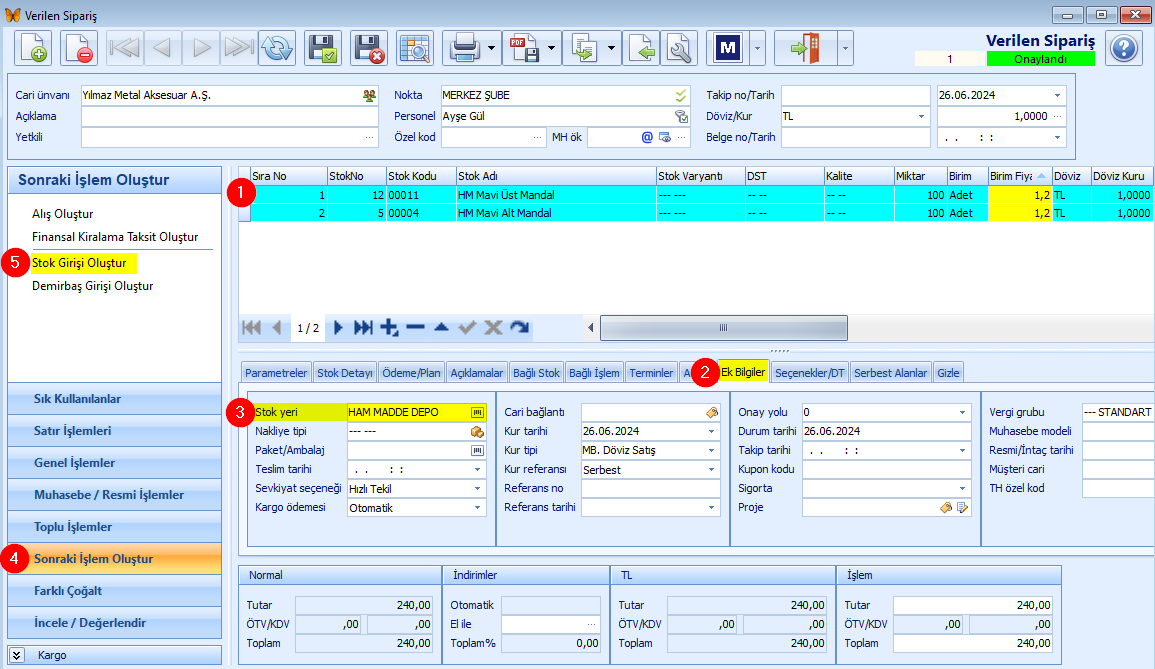
Task: Open the Açıklamalar tab
Action: pos(477,373)
